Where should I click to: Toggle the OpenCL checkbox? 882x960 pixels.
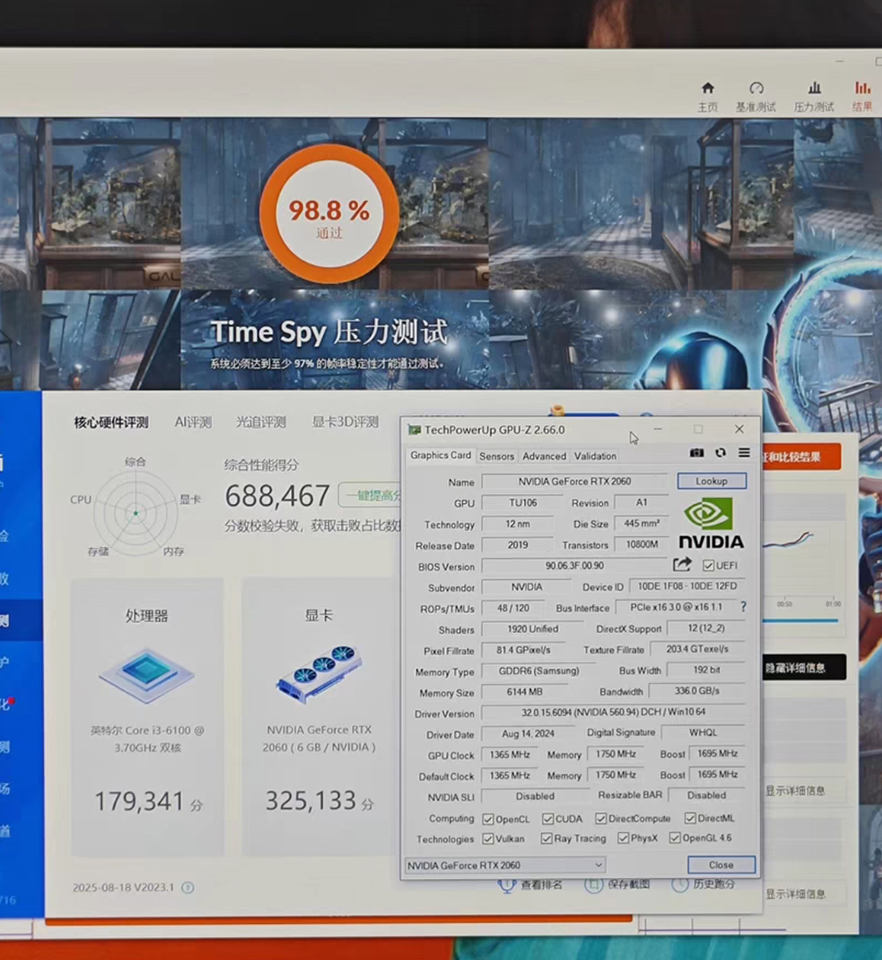tap(488, 819)
